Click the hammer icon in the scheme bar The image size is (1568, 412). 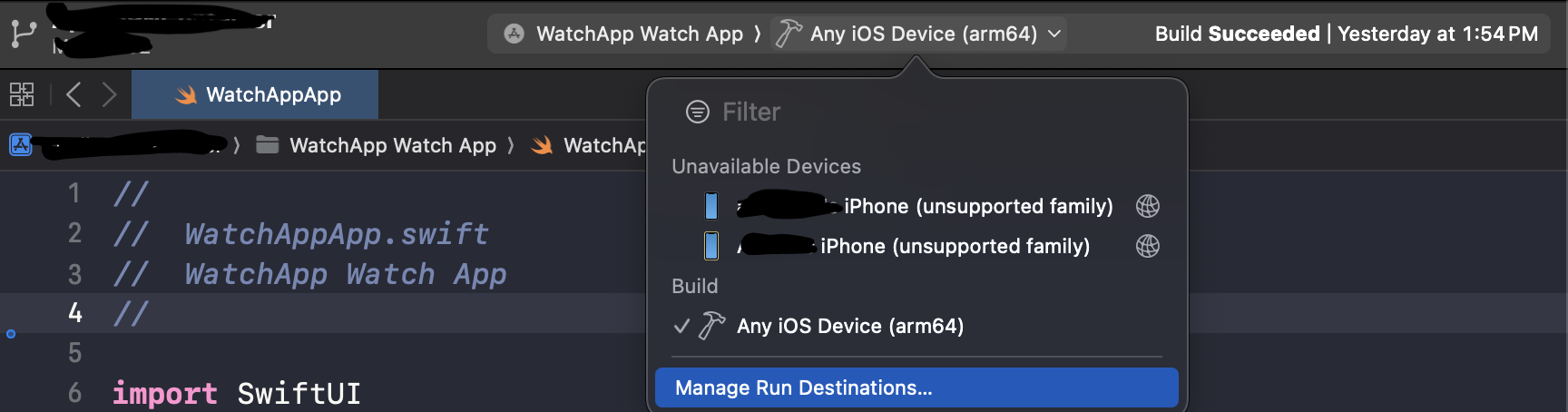[x=789, y=34]
